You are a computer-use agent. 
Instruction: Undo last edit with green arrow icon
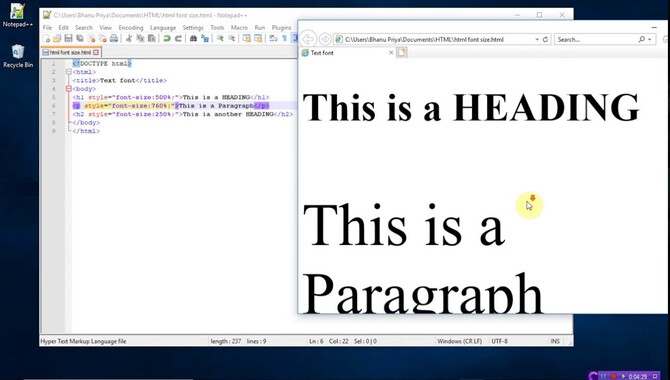167,38
